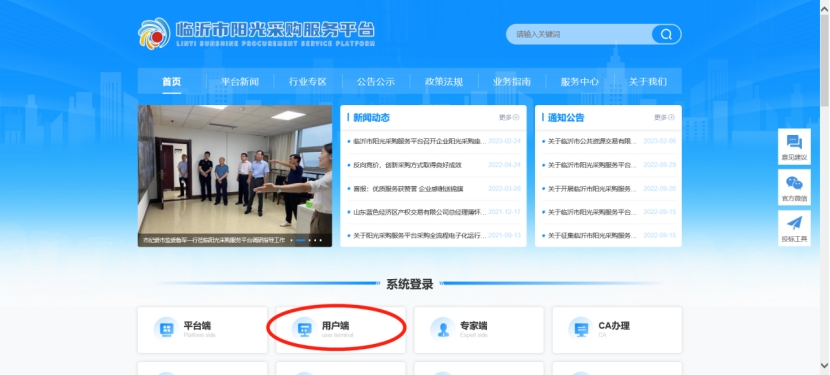Select the active carousel indicator bar

pos(301,240)
